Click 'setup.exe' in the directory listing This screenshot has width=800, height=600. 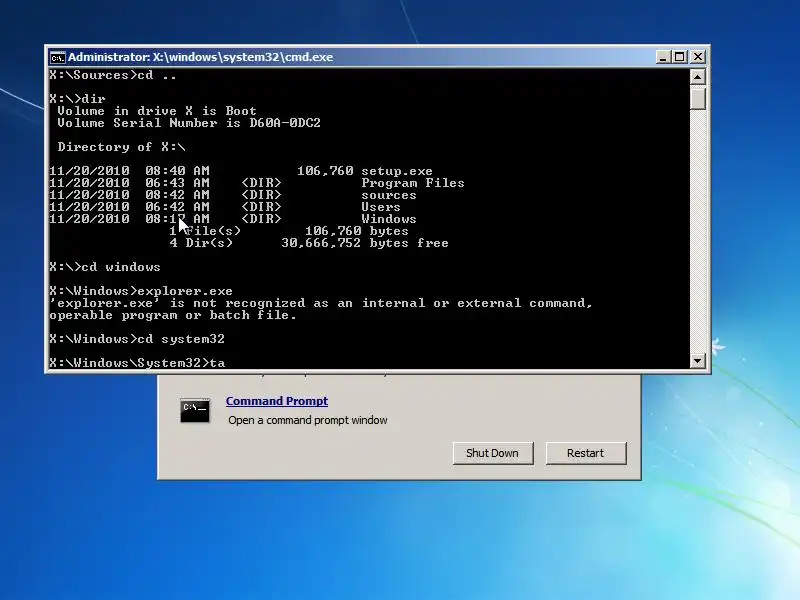[397, 171]
